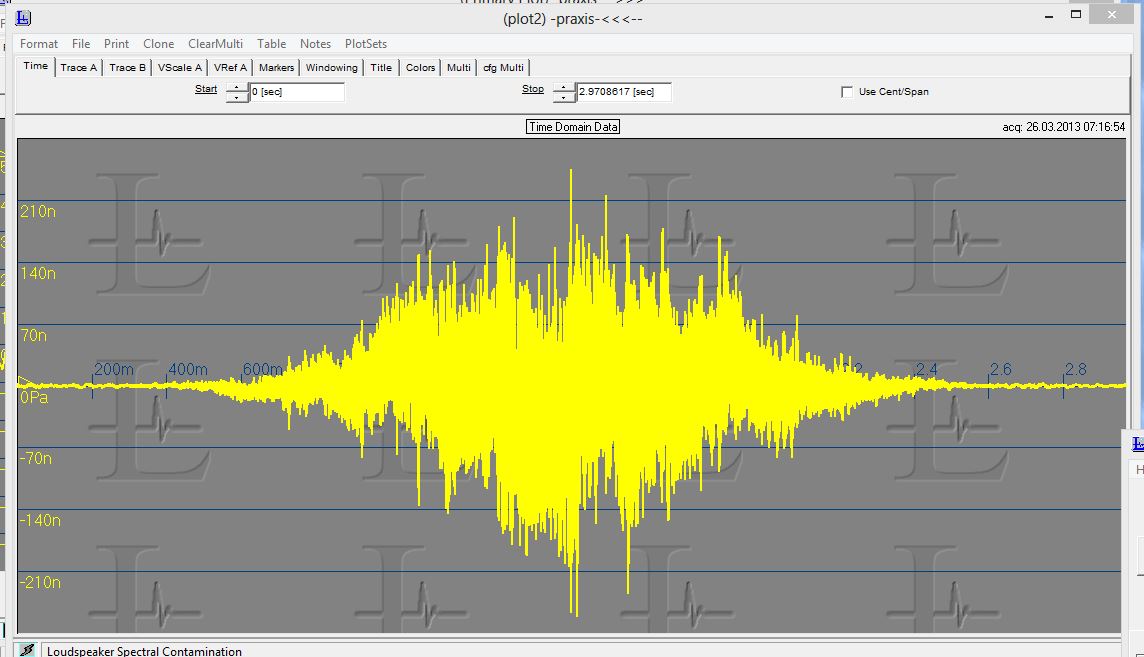The height and width of the screenshot is (657, 1144).
Task: Select the Time tab
Action: tap(36, 66)
